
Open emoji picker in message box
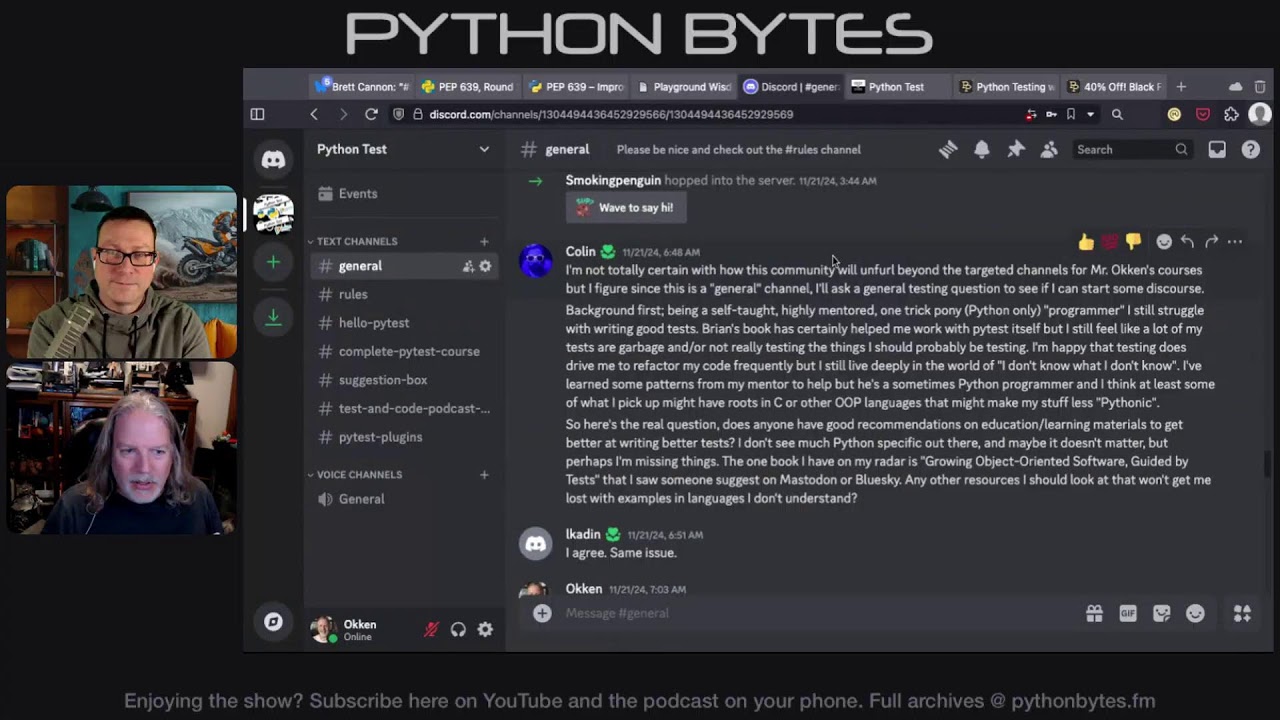click(1196, 614)
